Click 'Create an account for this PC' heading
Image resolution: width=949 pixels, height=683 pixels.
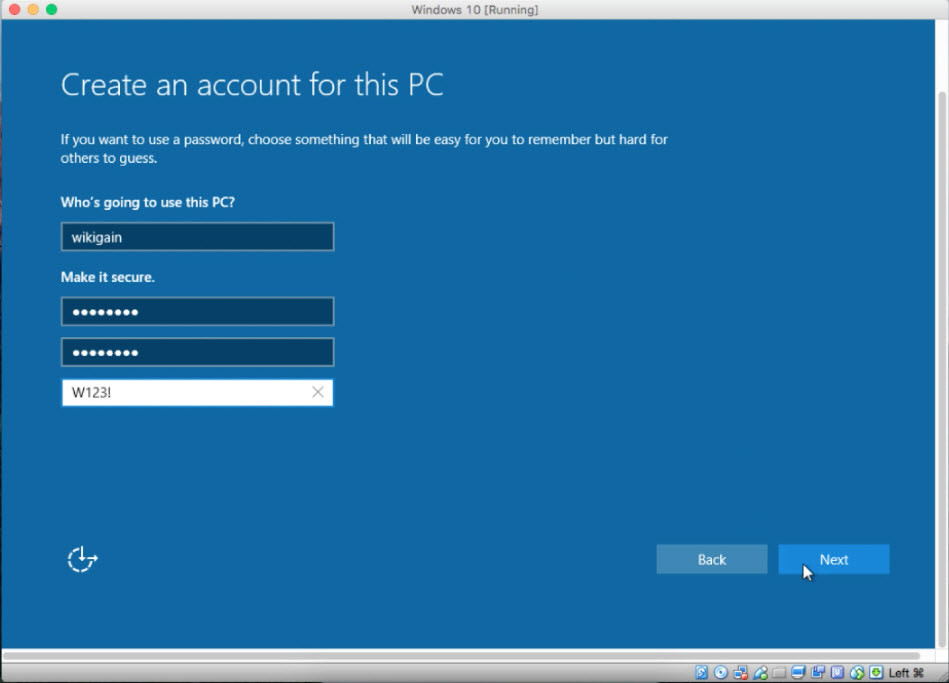(252, 85)
